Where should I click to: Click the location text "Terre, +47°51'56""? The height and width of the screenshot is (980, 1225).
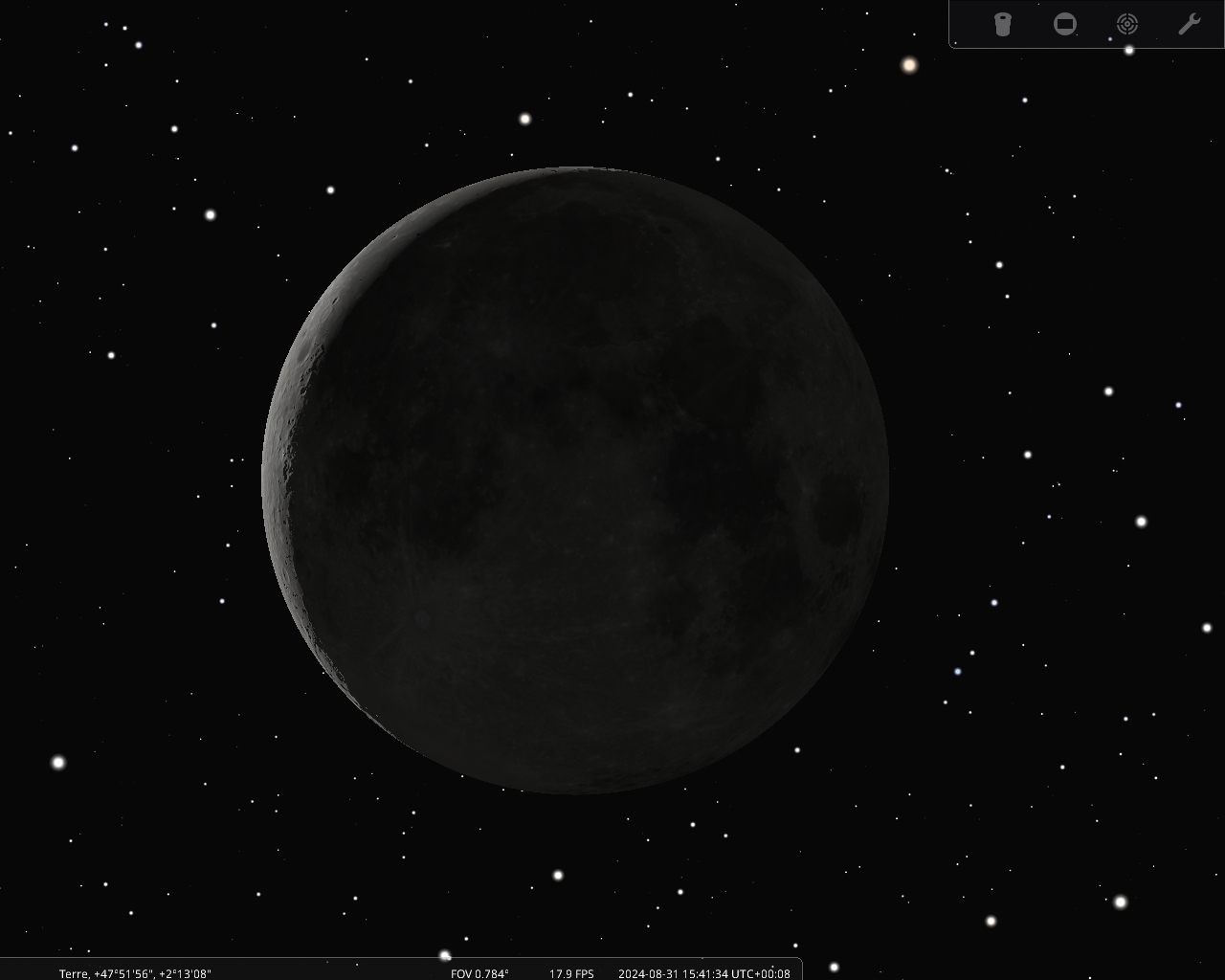(106, 973)
